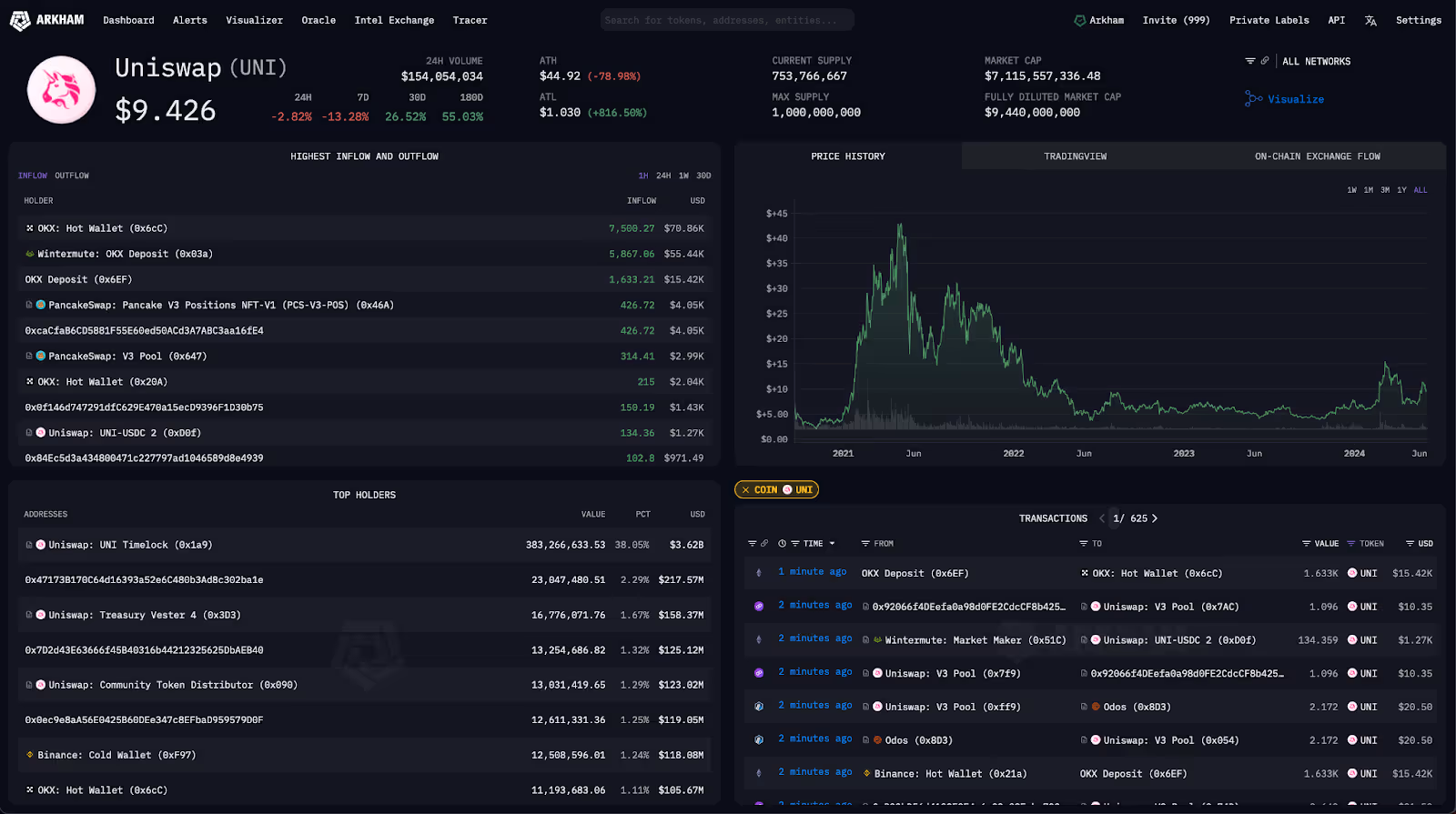Open the Tracer page
Screen dimensions: 1456x814
pos(470,20)
